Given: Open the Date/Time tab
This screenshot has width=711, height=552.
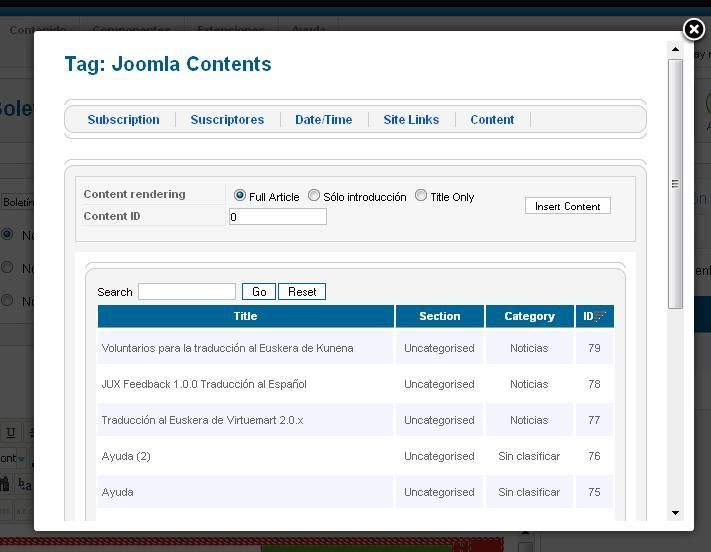Looking at the screenshot, I should pyautogui.click(x=324, y=120).
